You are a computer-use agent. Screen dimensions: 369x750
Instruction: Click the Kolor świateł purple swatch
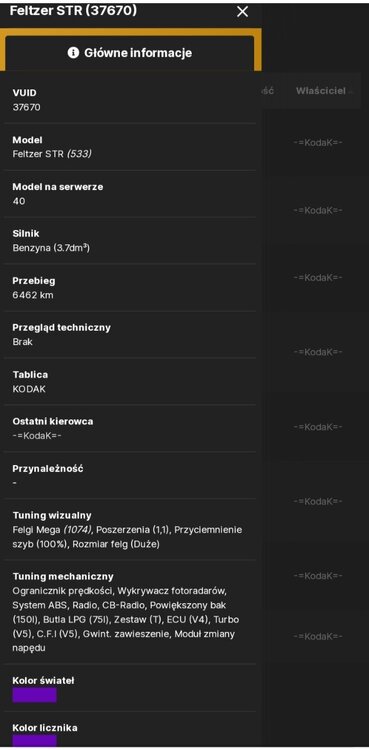coord(34,695)
